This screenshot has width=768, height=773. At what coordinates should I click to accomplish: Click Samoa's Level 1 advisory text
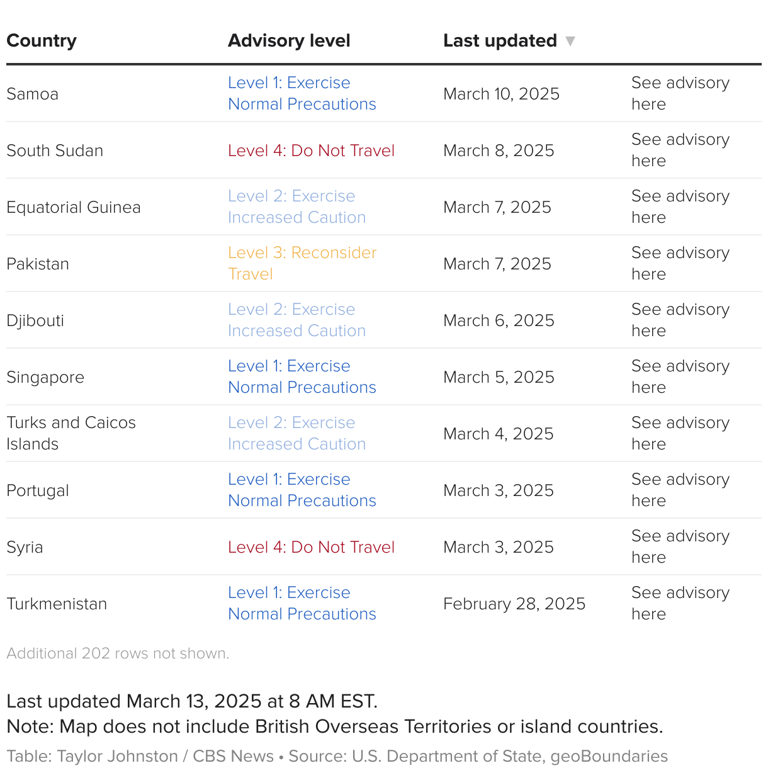point(301,93)
